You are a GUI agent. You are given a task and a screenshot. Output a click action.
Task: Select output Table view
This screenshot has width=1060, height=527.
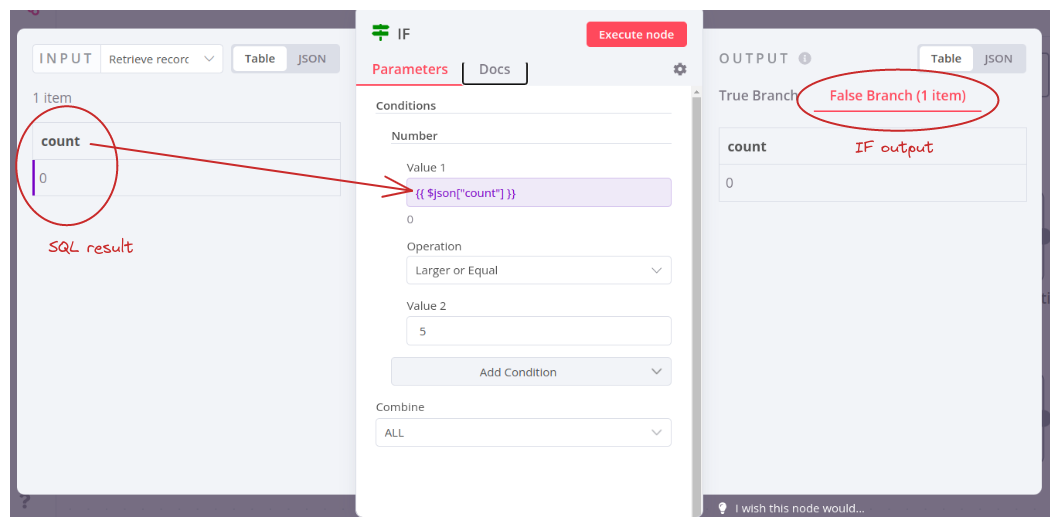pyautogui.click(x=946, y=59)
